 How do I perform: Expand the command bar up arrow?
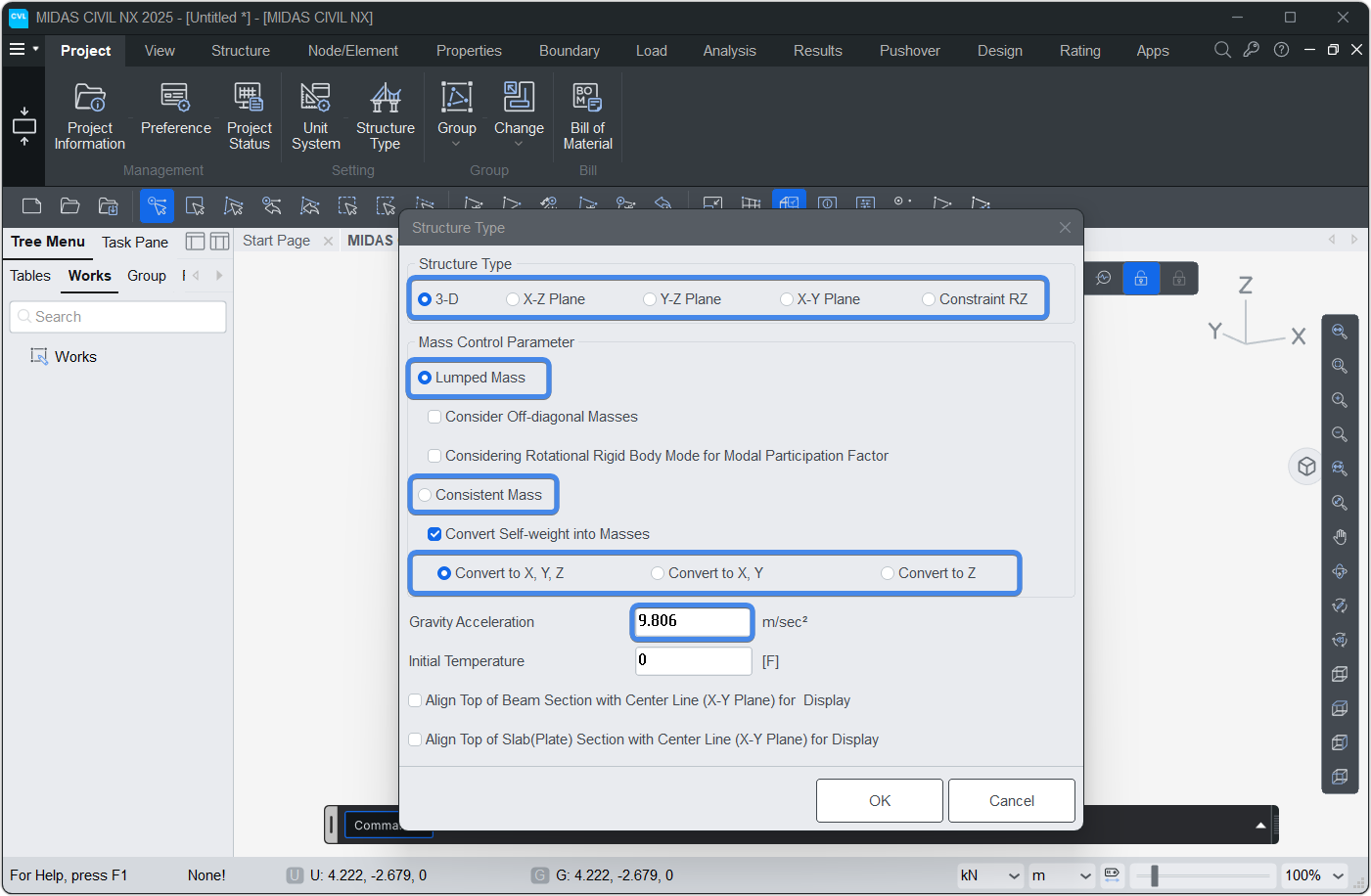point(1260,826)
